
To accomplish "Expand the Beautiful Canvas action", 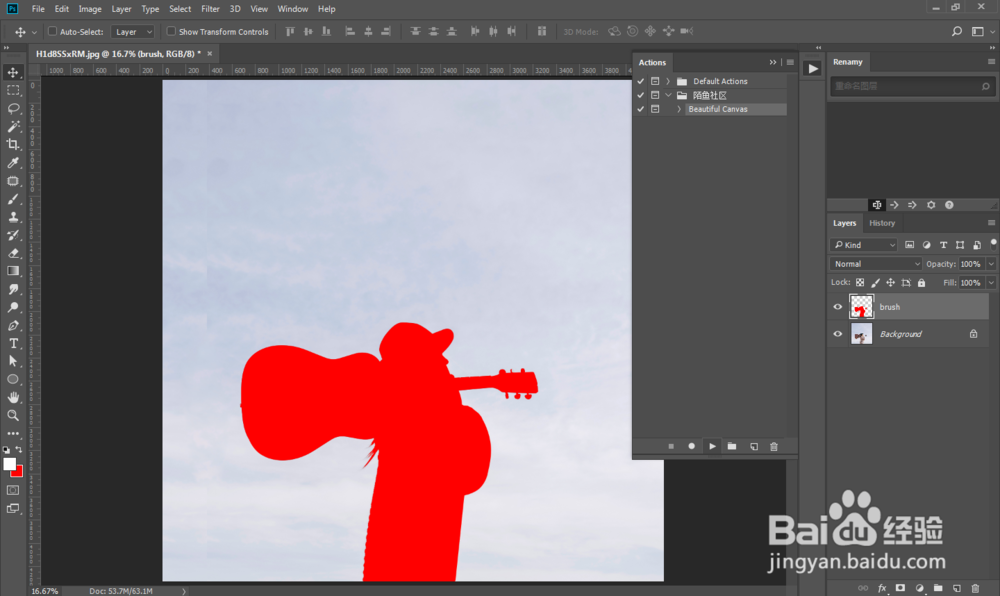I will pyautogui.click(x=679, y=109).
